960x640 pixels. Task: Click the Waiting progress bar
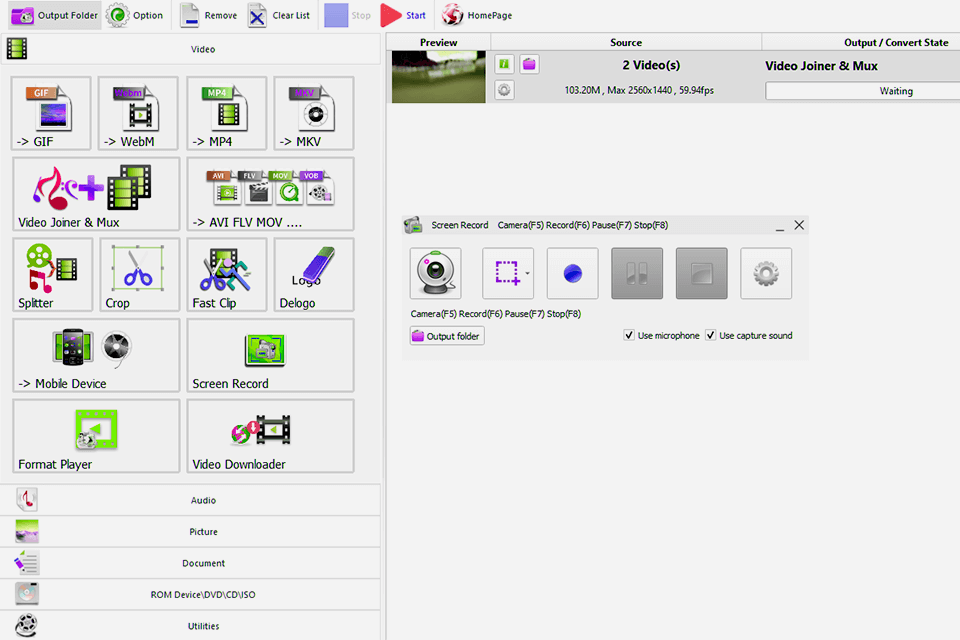tap(860, 90)
